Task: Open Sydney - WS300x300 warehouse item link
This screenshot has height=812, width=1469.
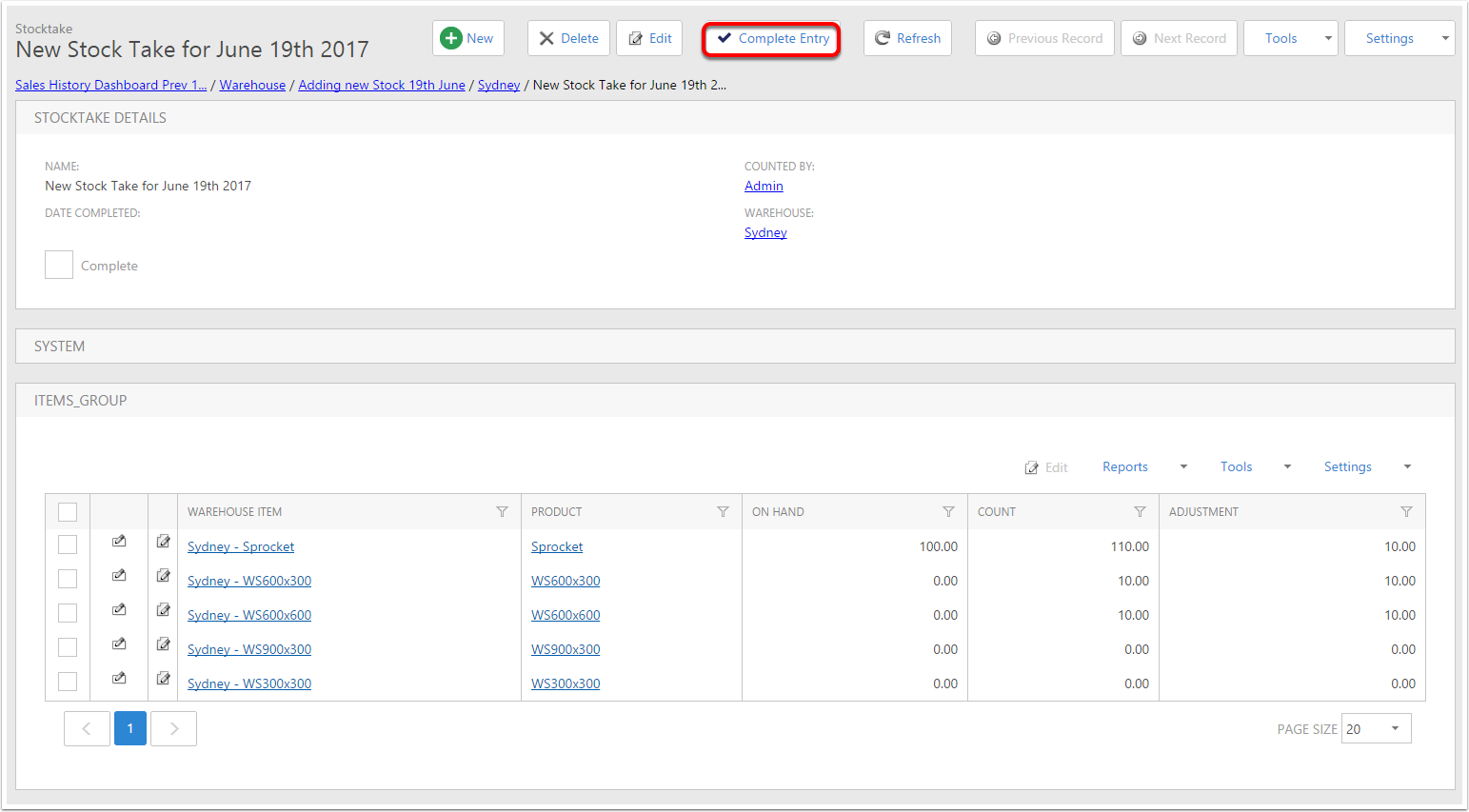Action: click(249, 683)
